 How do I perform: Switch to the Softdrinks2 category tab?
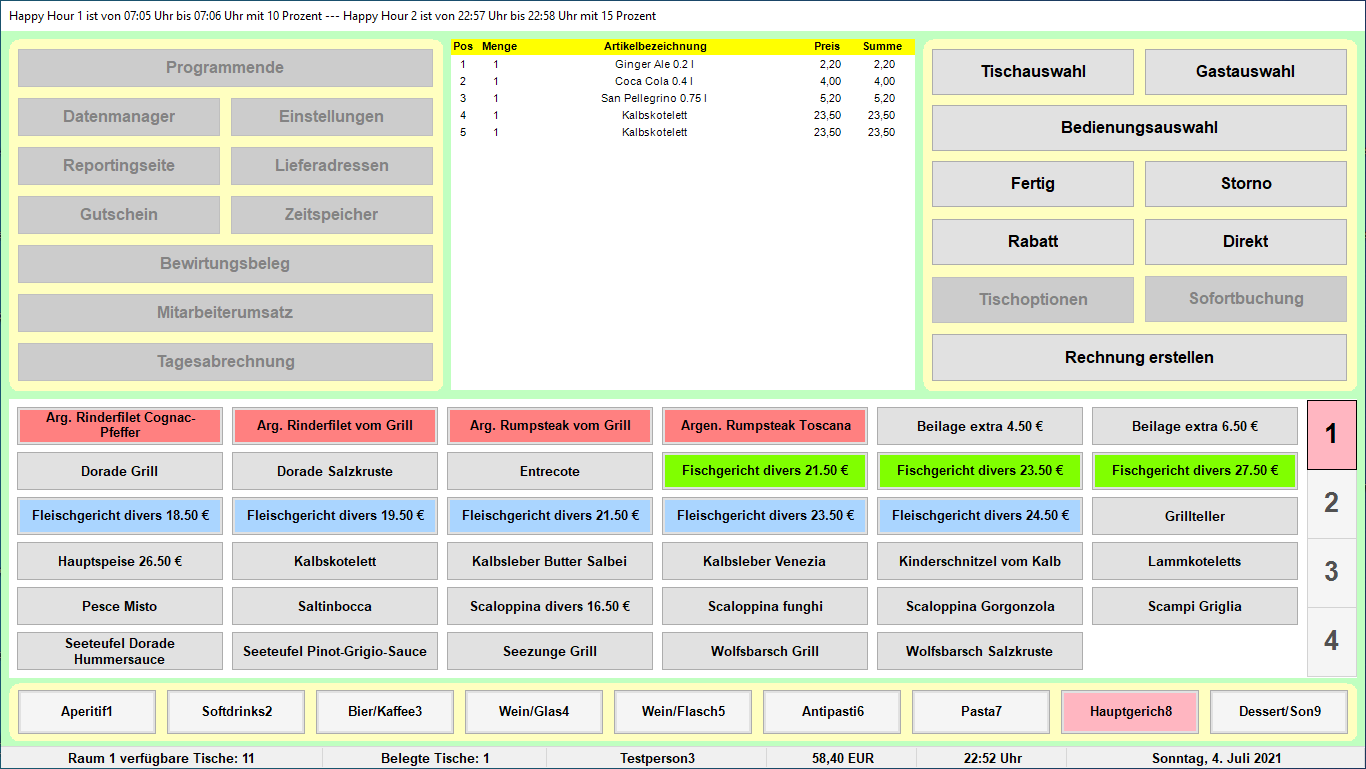(x=237, y=712)
